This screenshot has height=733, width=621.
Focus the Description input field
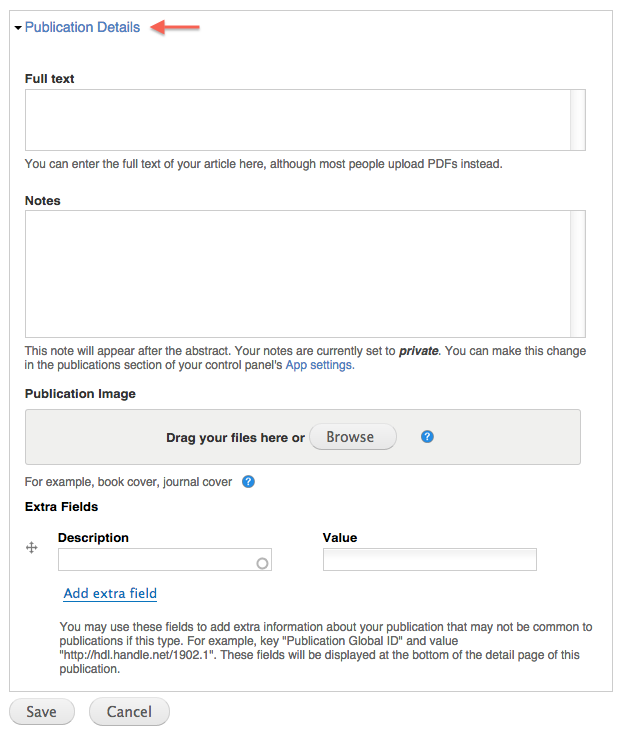[165, 560]
